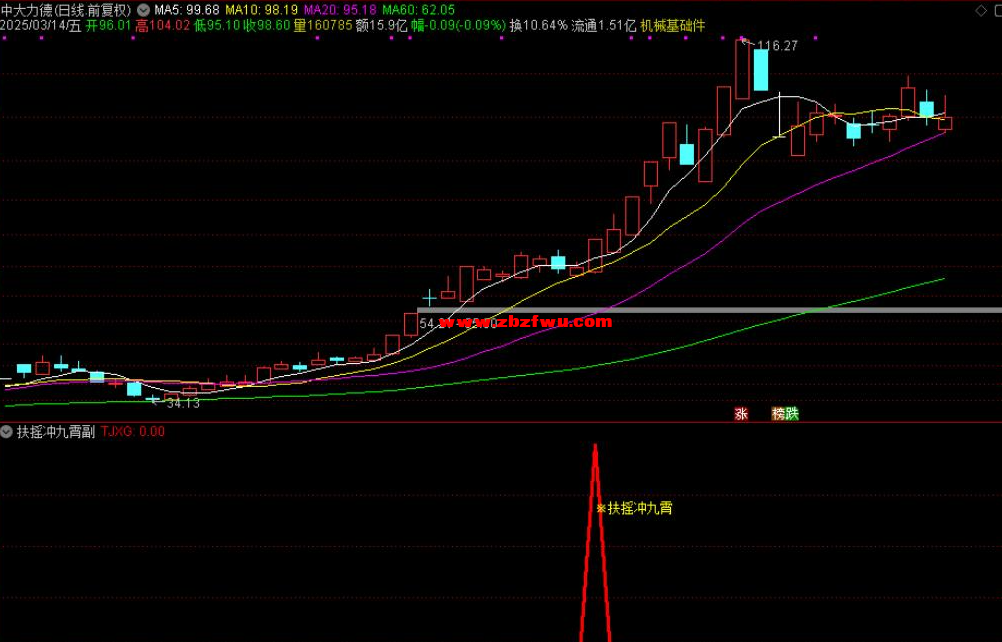Click the 扶摇冲九霄副 indicator name
This screenshot has height=642, width=1002.
[55, 432]
